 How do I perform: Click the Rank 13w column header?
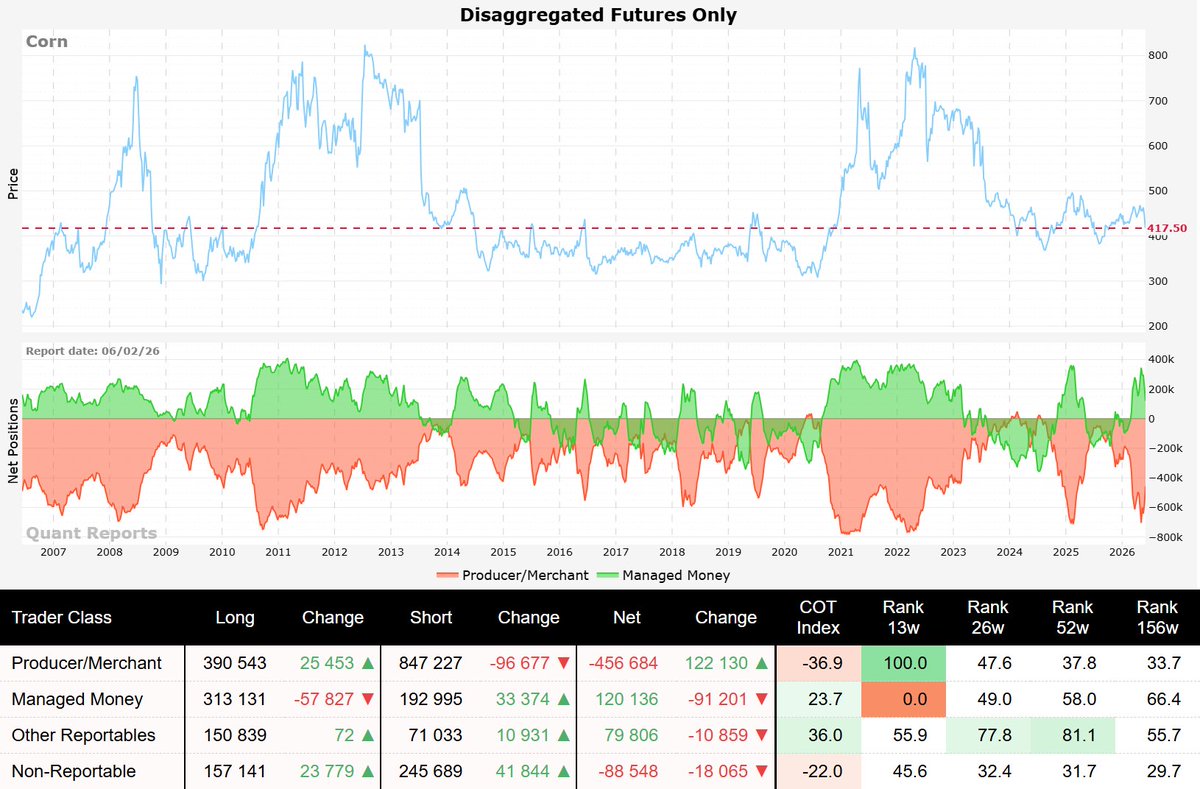[x=903, y=617]
